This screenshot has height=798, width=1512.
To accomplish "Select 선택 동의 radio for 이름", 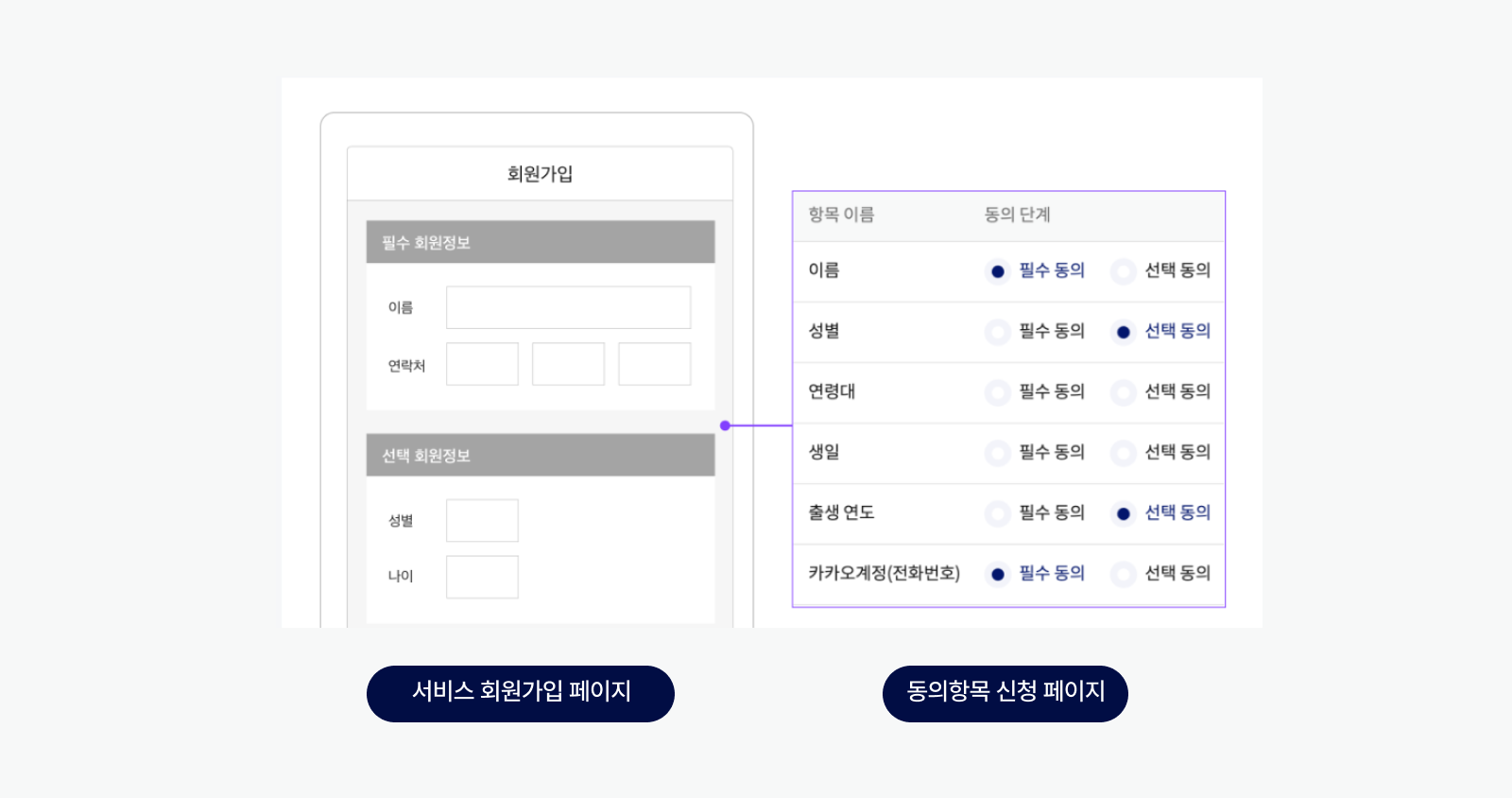I will [1124, 271].
